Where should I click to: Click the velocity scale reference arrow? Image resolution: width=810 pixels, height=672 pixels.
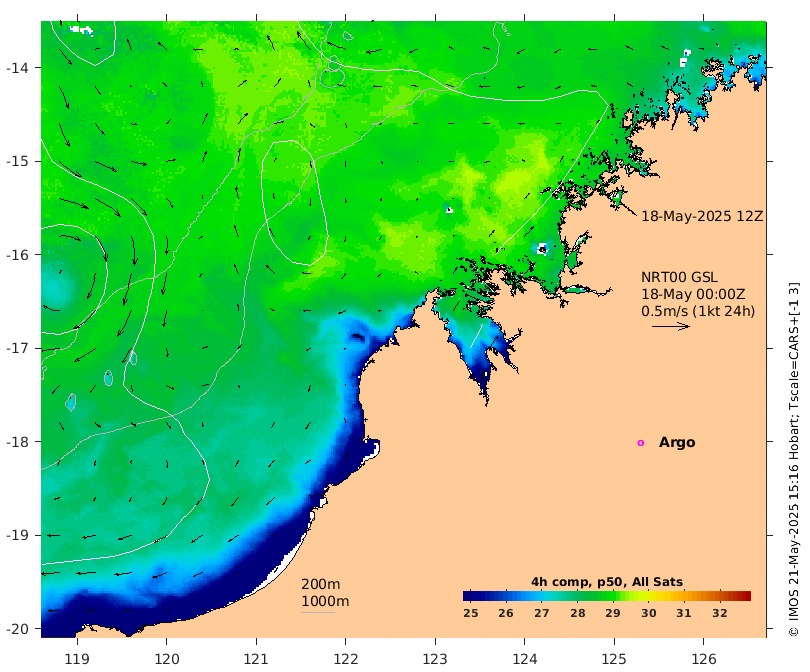[671, 326]
